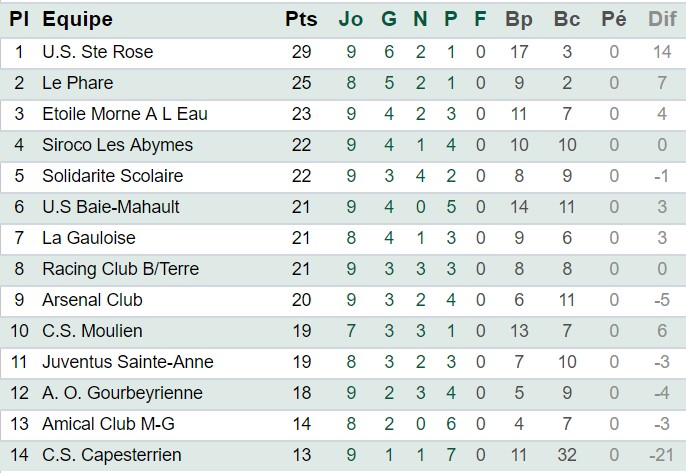This screenshot has height=473, width=686.
Task: Click the Bc column header
Action: 567,19
